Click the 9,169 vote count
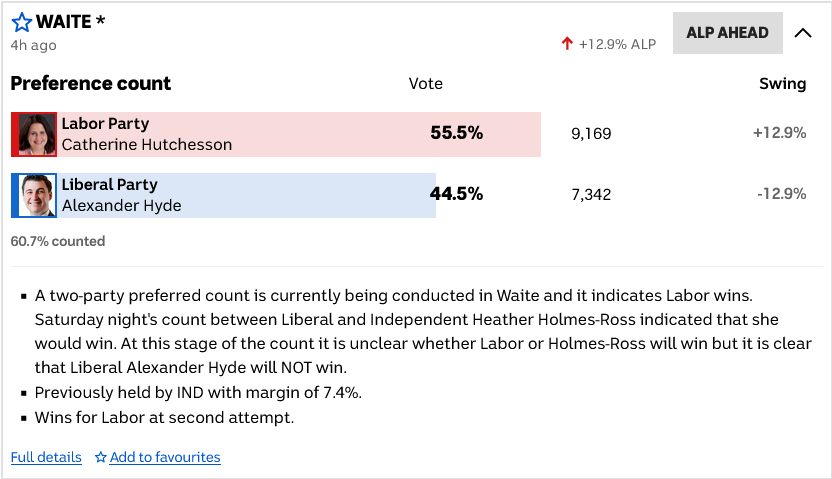Screen dimensions: 832x479 [x=590, y=134]
